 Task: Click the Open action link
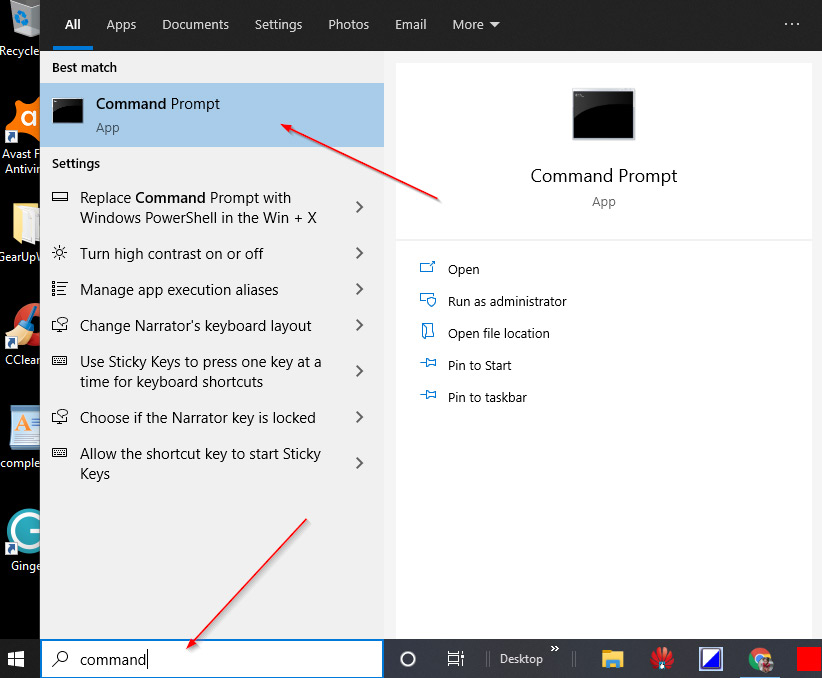point(463,270)
